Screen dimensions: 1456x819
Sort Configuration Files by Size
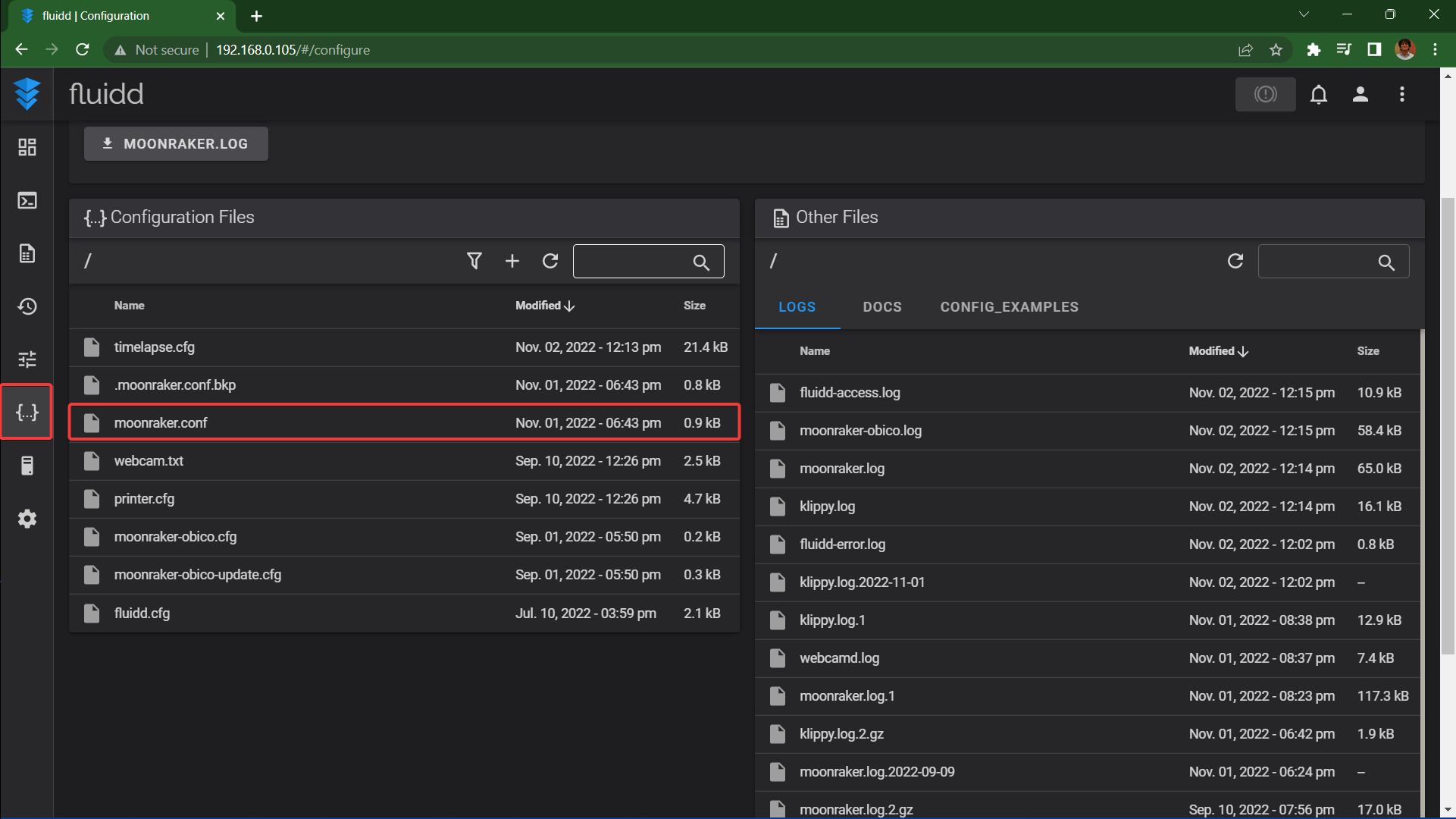tap(694, 306)
